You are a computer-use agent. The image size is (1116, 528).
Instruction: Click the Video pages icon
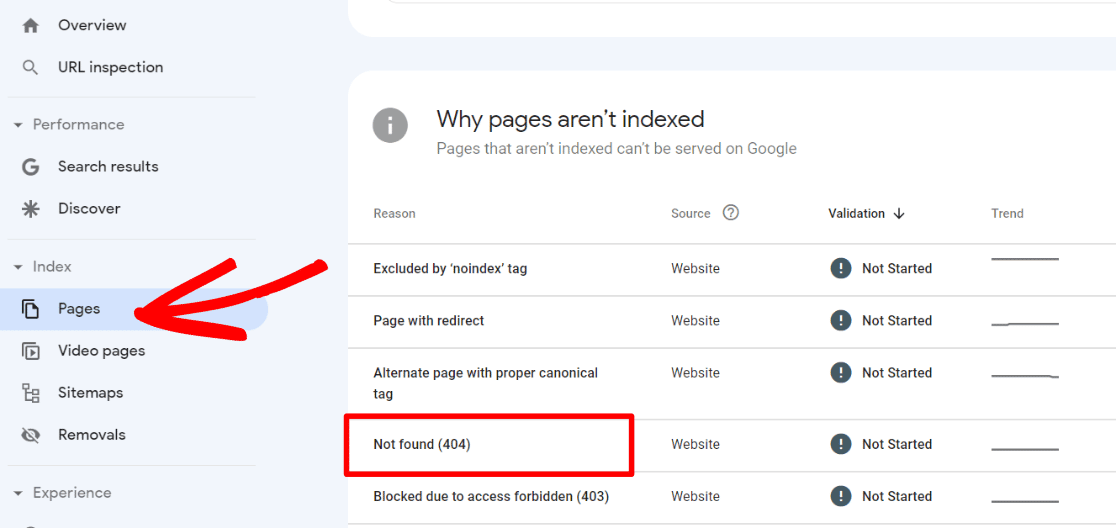30,351
